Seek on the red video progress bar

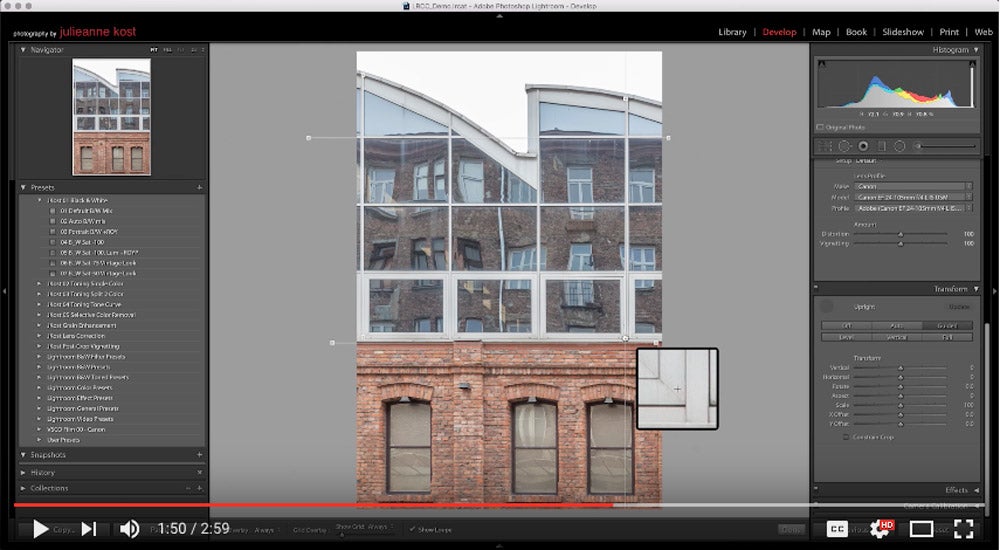click(313, 505)
